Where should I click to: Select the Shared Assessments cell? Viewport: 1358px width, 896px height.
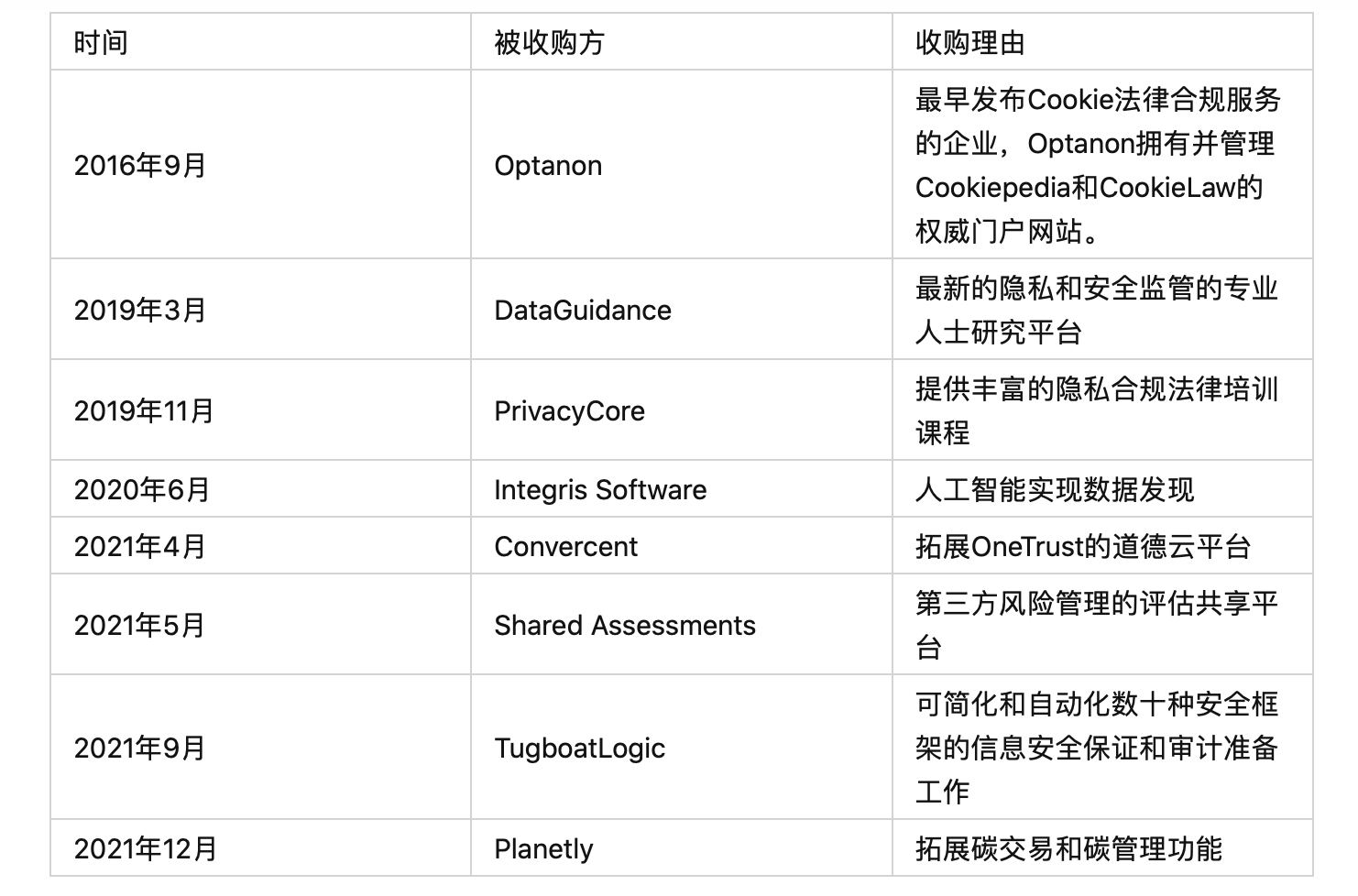point(681,625)
